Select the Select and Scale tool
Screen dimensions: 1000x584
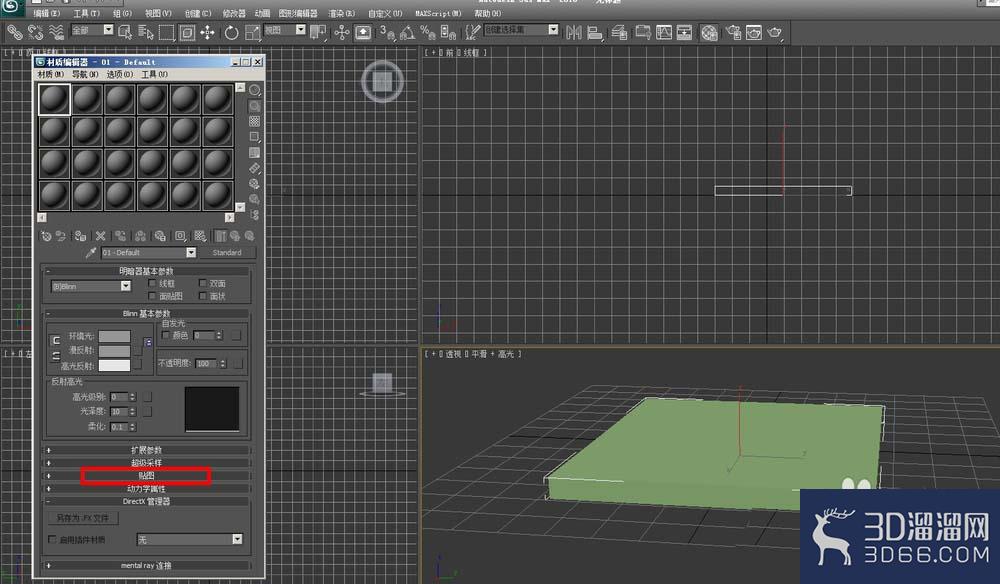pyautogui.click(x=253, y=33)
